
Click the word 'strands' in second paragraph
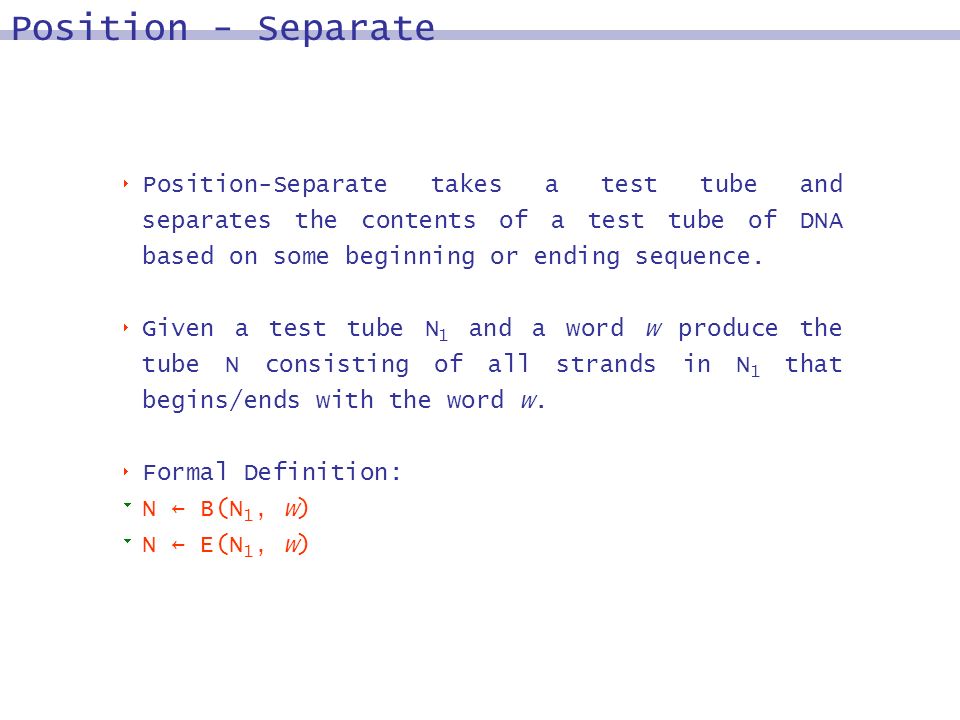tap(606, 364)
